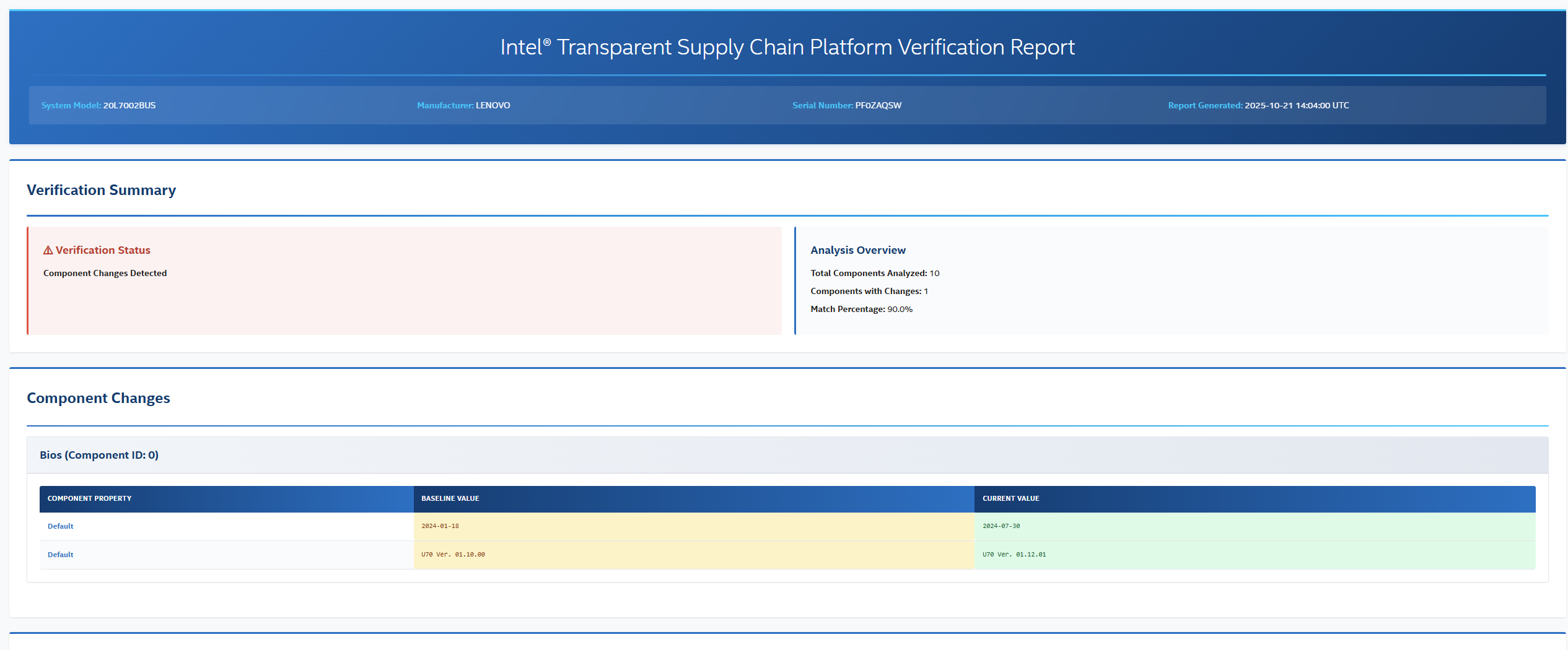Expand the Component Changes section

[98, 398]
